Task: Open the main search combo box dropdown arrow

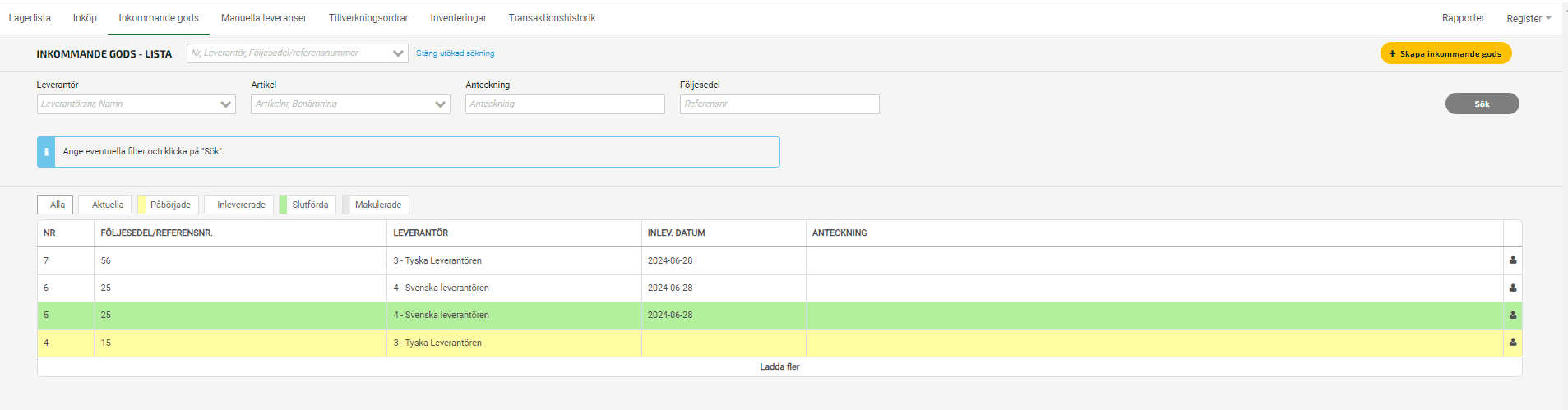Action: tap(398, 53)
